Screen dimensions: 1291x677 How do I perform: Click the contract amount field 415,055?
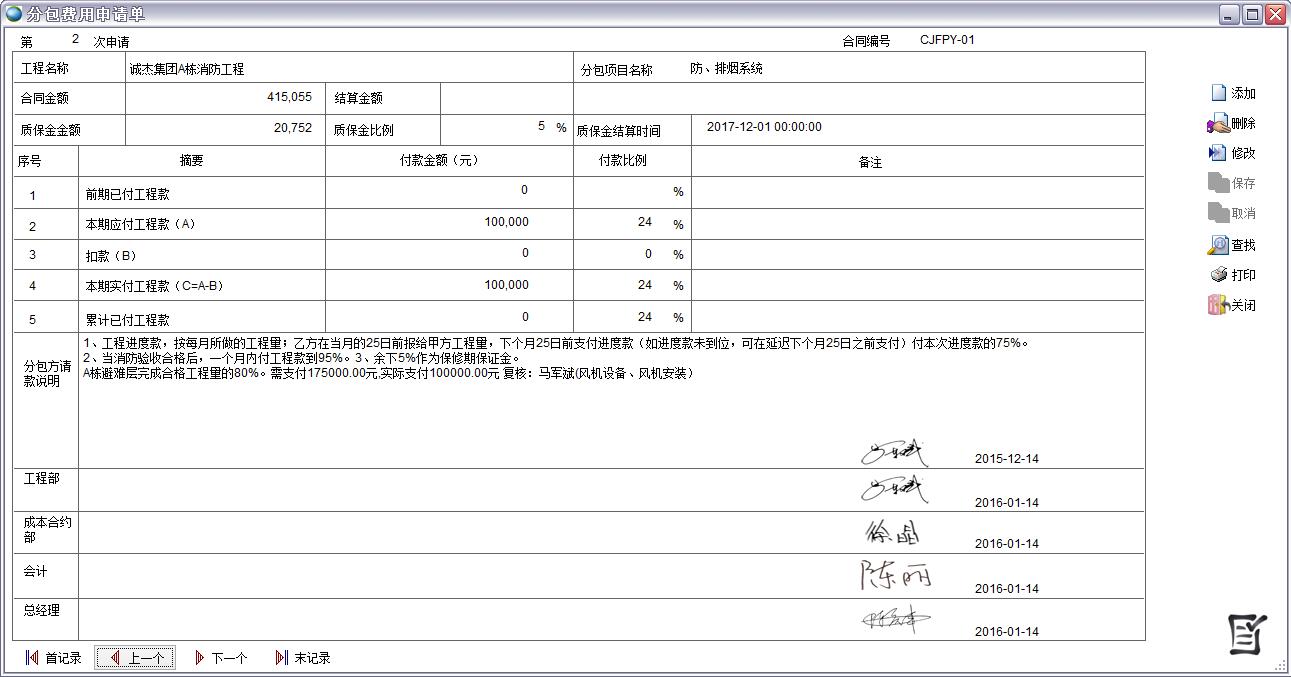pos(225,98)
